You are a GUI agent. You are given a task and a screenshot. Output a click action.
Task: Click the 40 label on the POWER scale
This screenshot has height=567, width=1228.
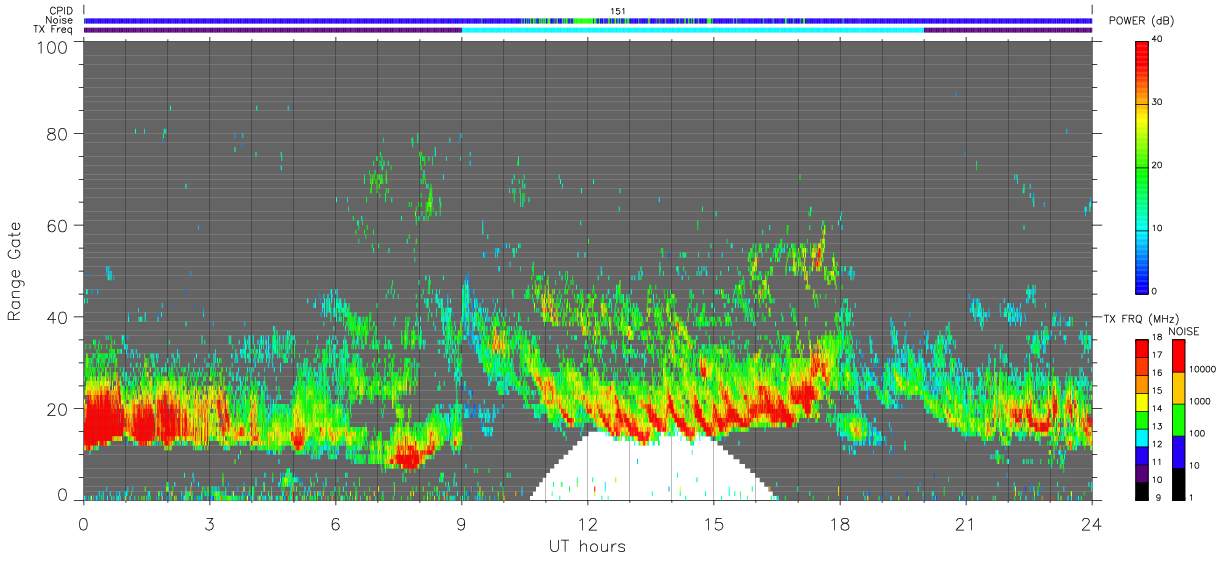[1159, 40]
